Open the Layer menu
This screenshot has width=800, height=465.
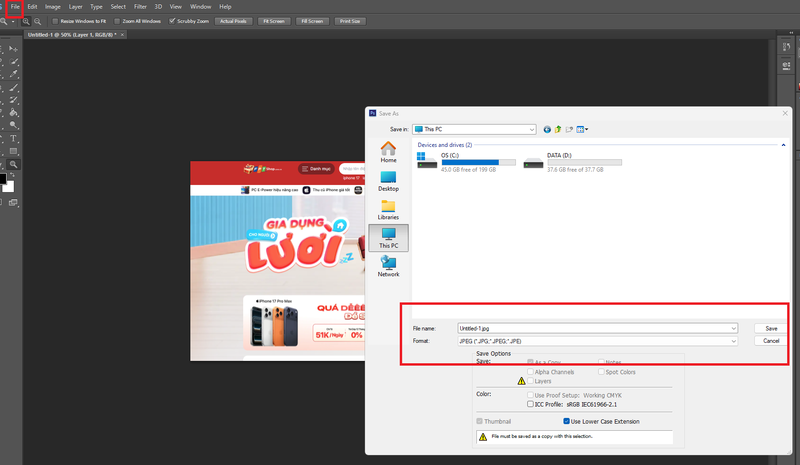point(76,7)
